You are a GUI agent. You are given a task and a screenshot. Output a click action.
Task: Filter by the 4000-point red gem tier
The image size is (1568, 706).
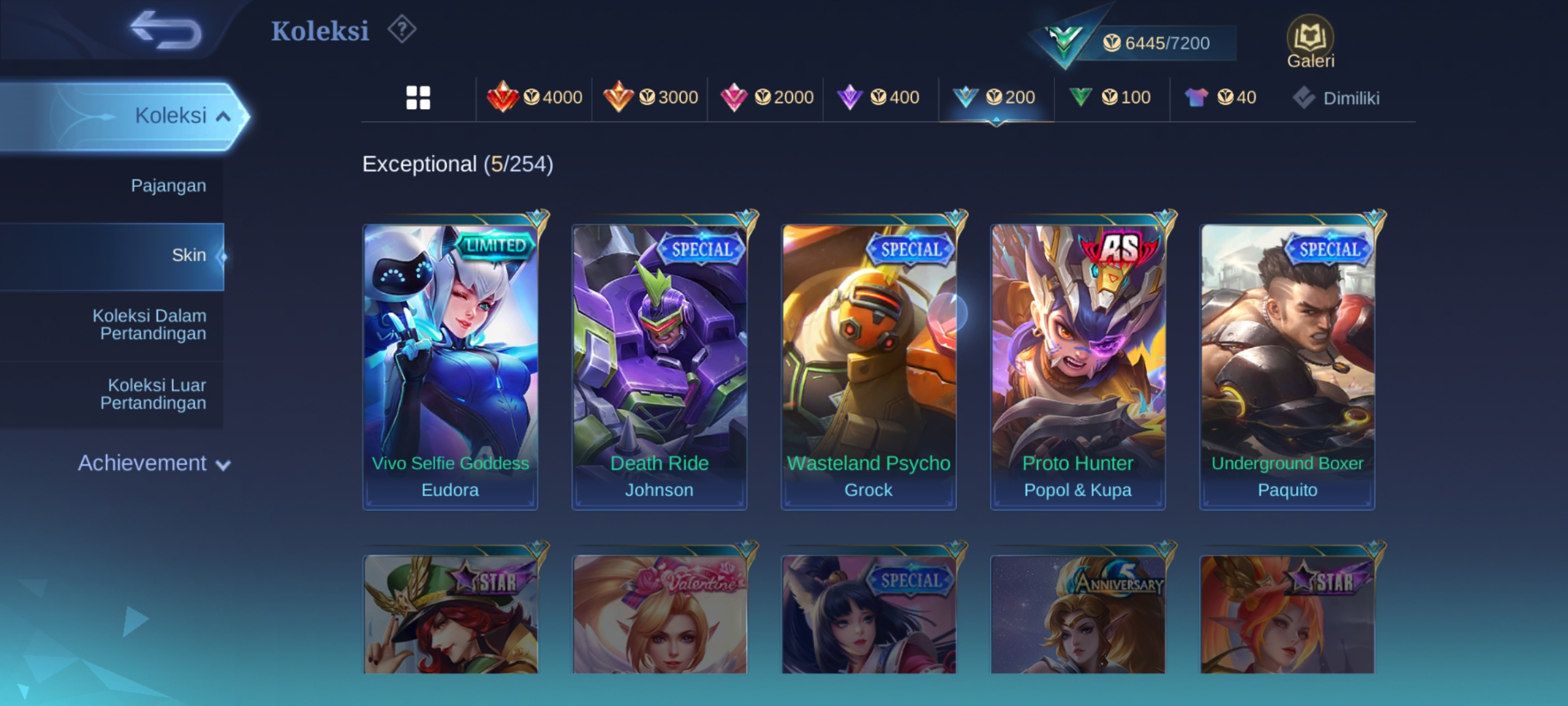click(x=534, y=97)
